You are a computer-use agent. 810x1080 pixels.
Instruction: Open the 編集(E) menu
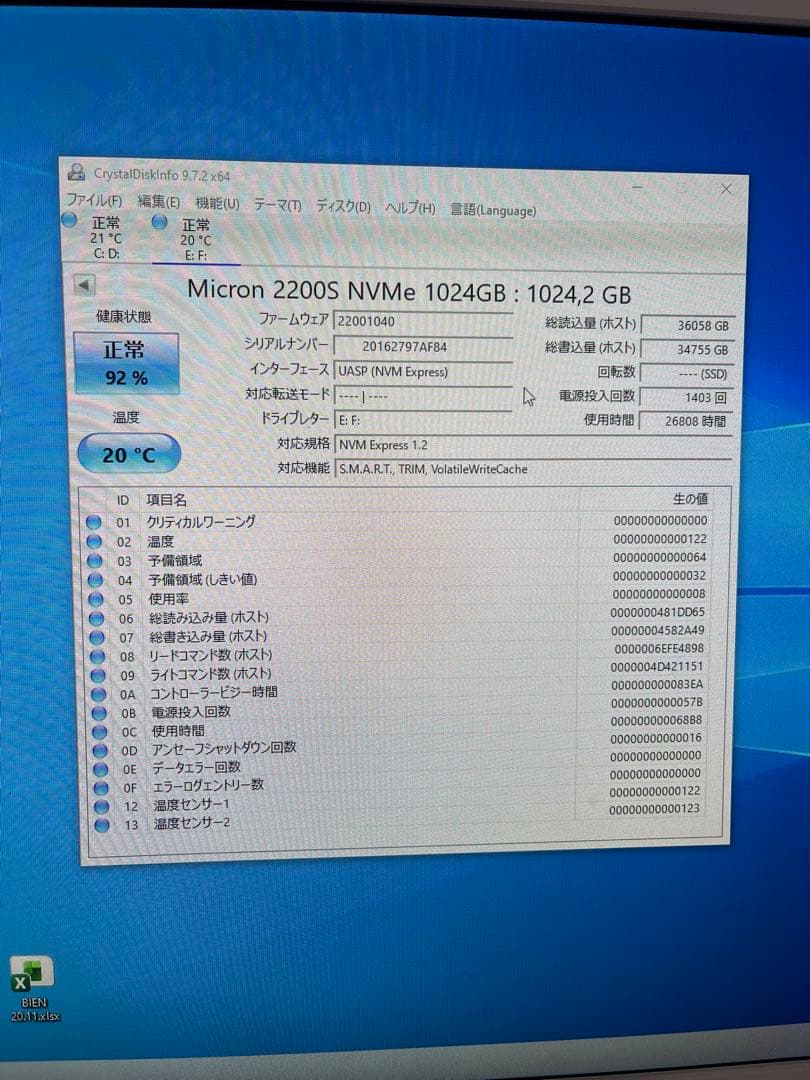[x=158, y=202]
